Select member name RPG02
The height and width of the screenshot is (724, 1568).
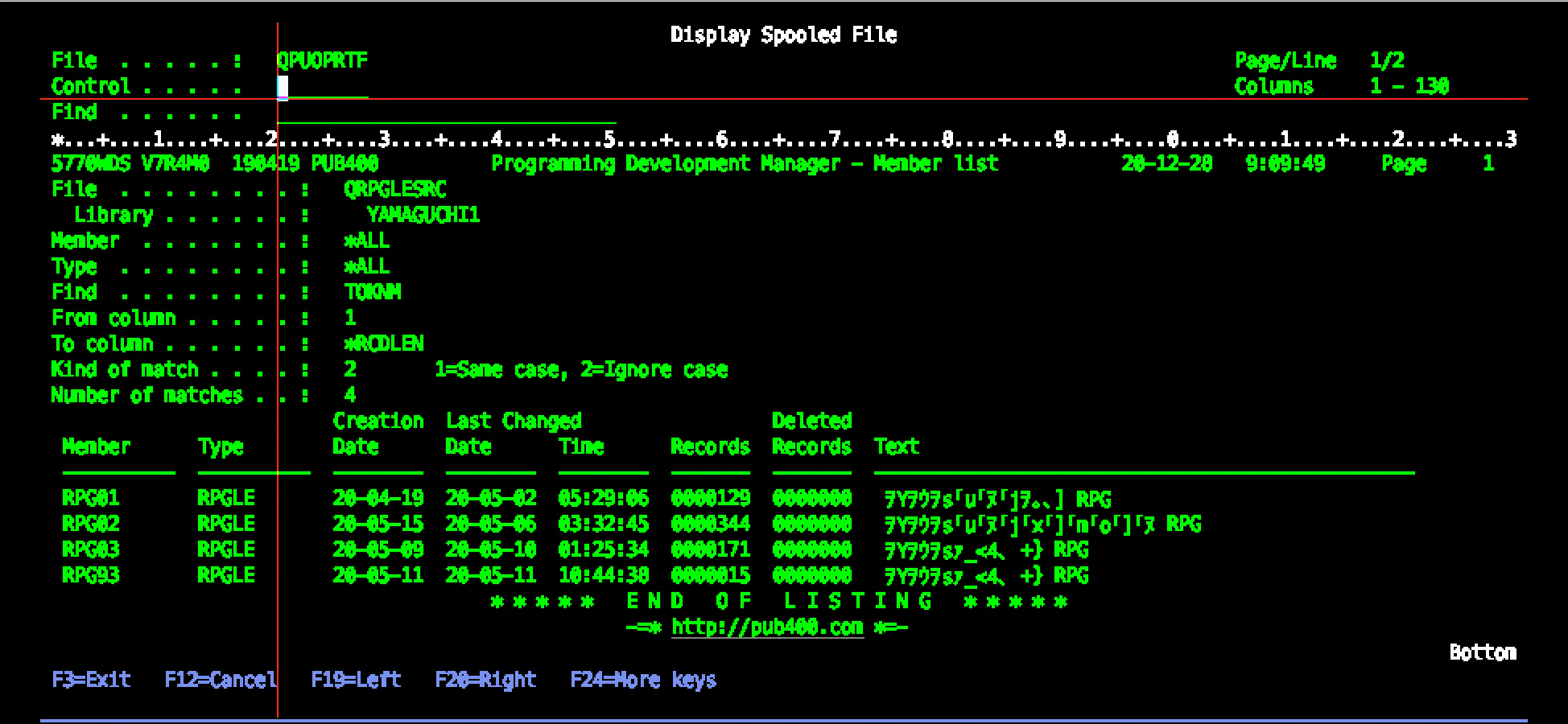[x=91, y=524]
